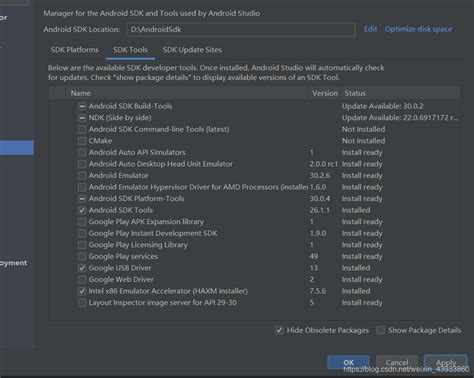
Task: Click the Apply button
Action: tap(446, 362)
